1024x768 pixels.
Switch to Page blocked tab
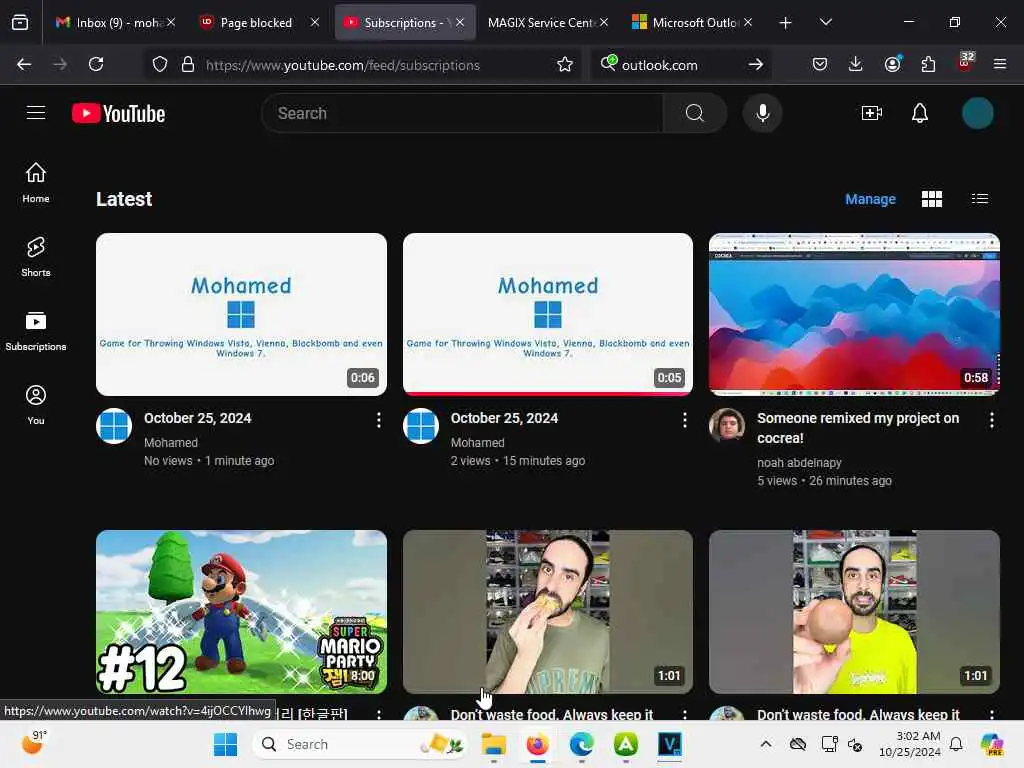click(x=248, y=23)
